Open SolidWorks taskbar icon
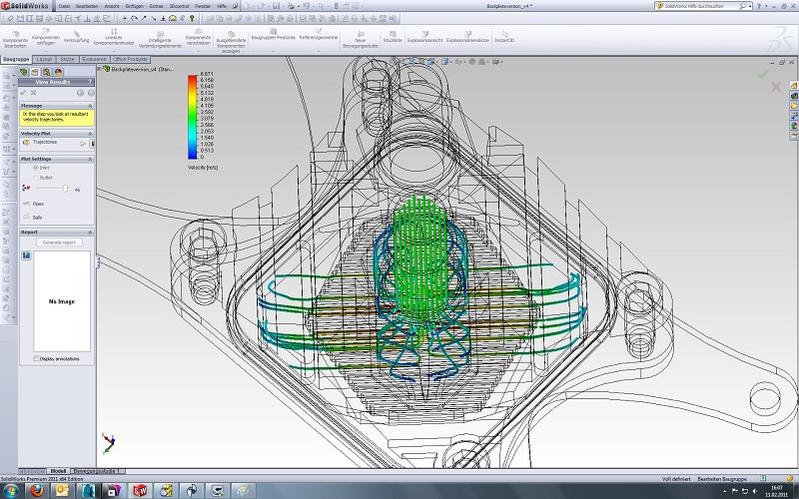The height and width of the screenshot is (499, 799). 140,491
